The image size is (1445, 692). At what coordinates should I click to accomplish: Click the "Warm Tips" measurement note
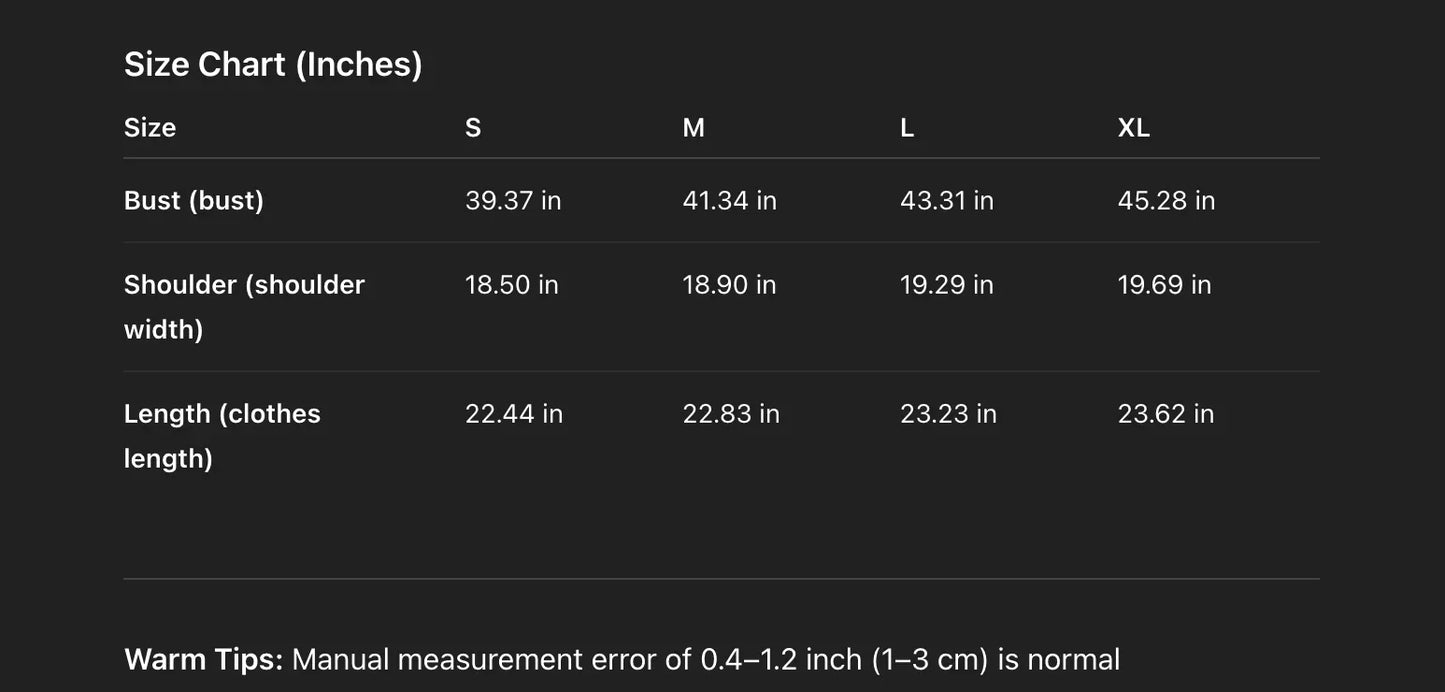[x=621, y=660]
